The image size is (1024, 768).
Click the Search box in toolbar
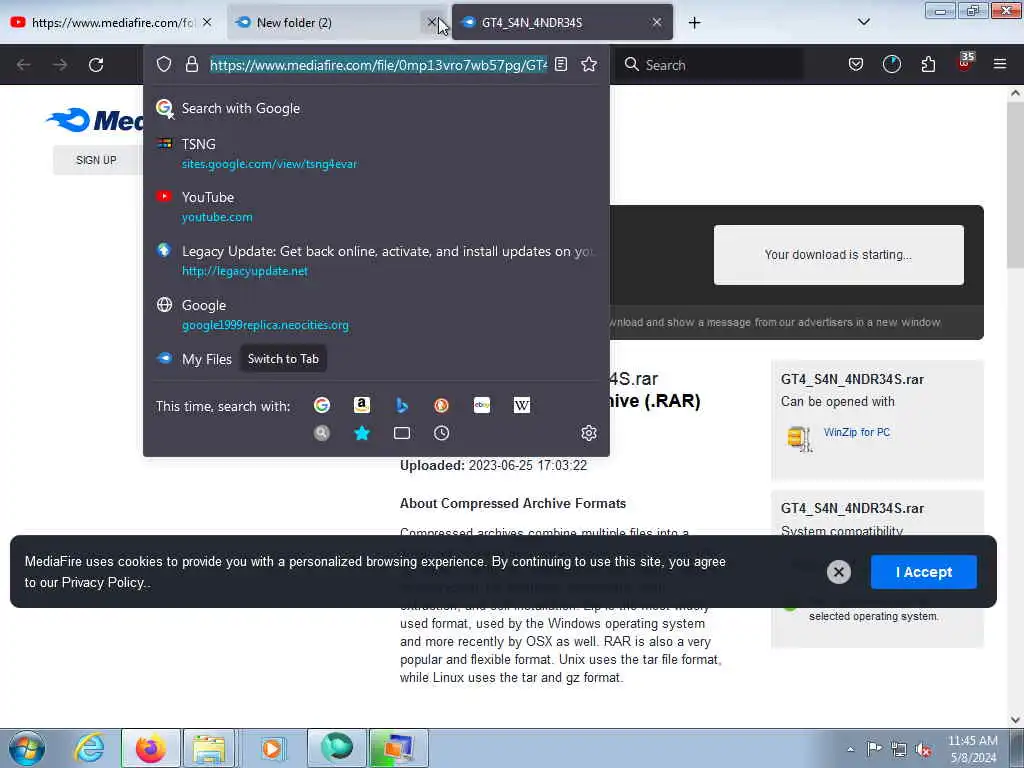712,65
